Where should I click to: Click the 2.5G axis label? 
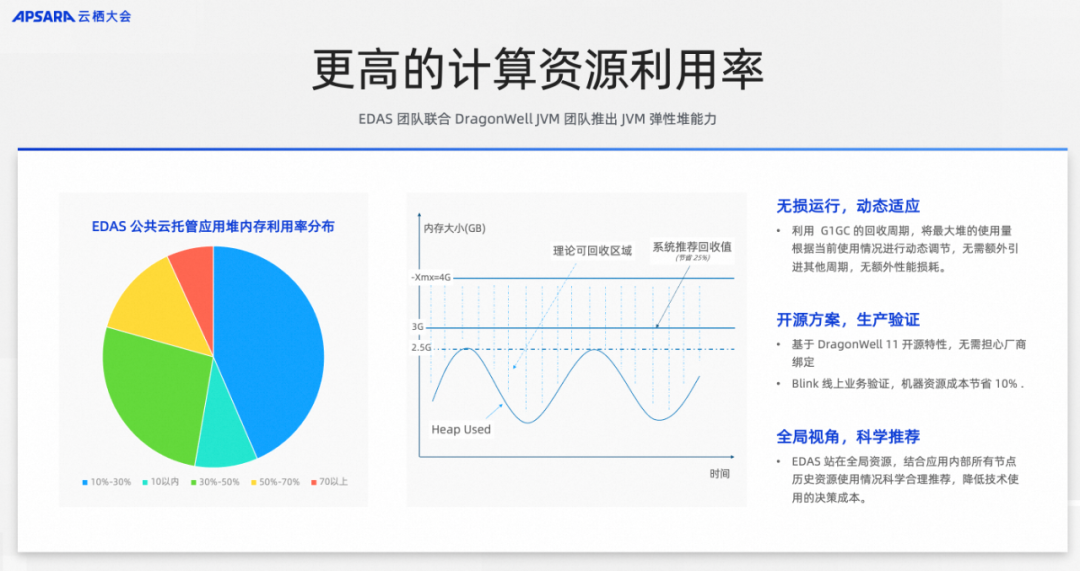pos(421,348)
